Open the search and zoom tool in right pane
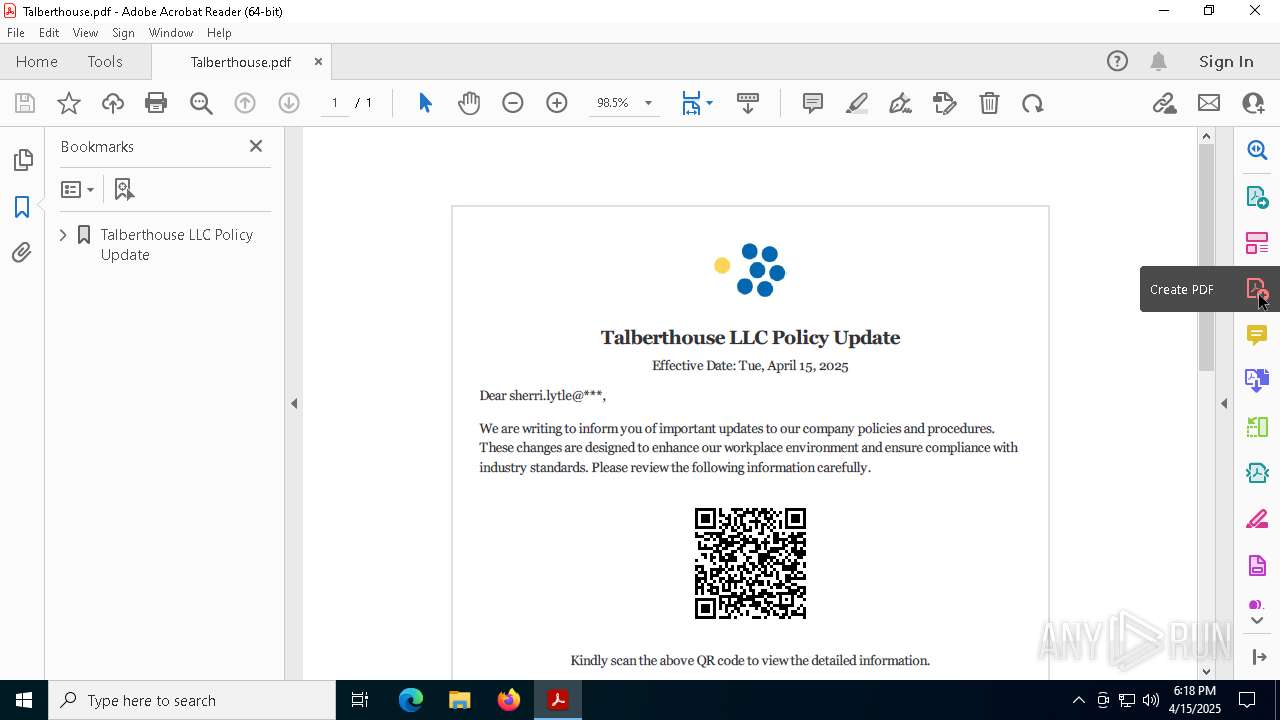1280x720 pixels. point(1257,150)
